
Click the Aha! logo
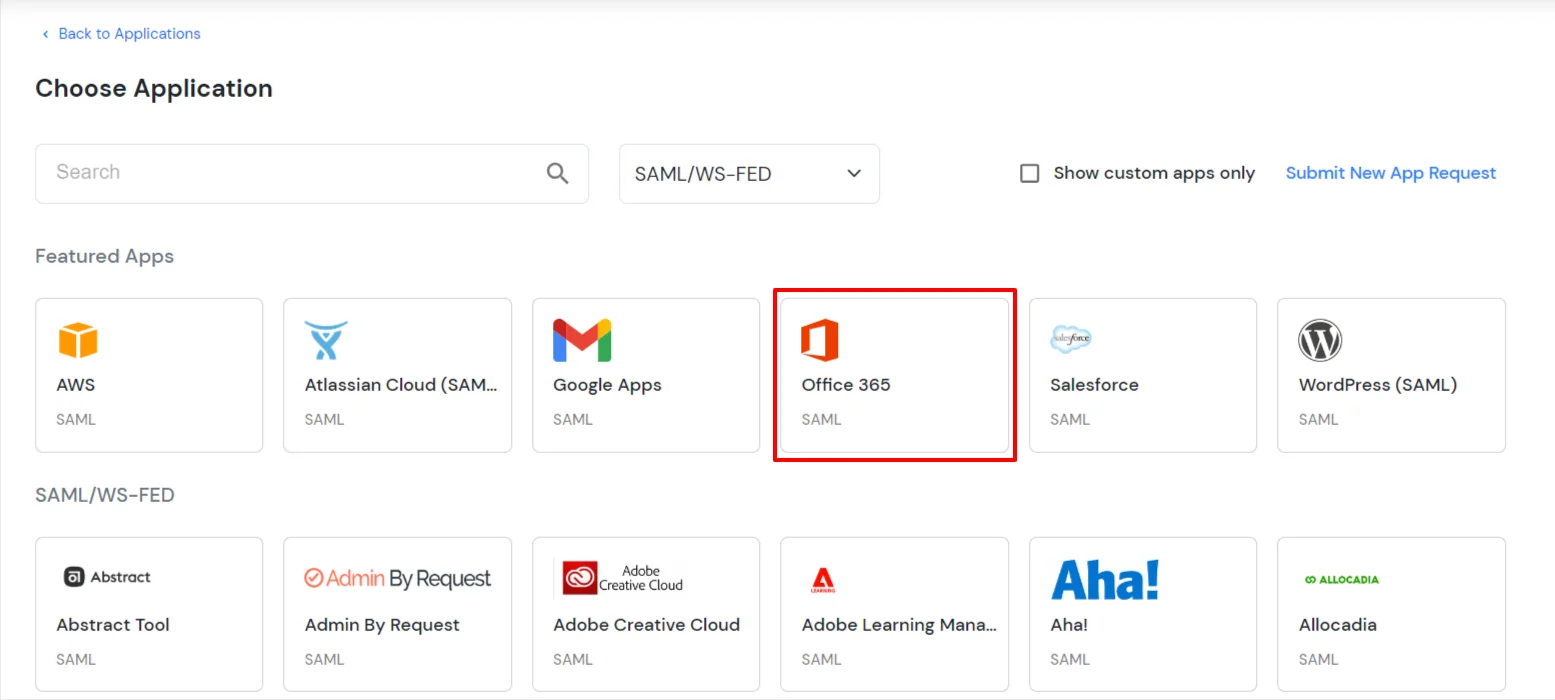(x=1105, y=579)
